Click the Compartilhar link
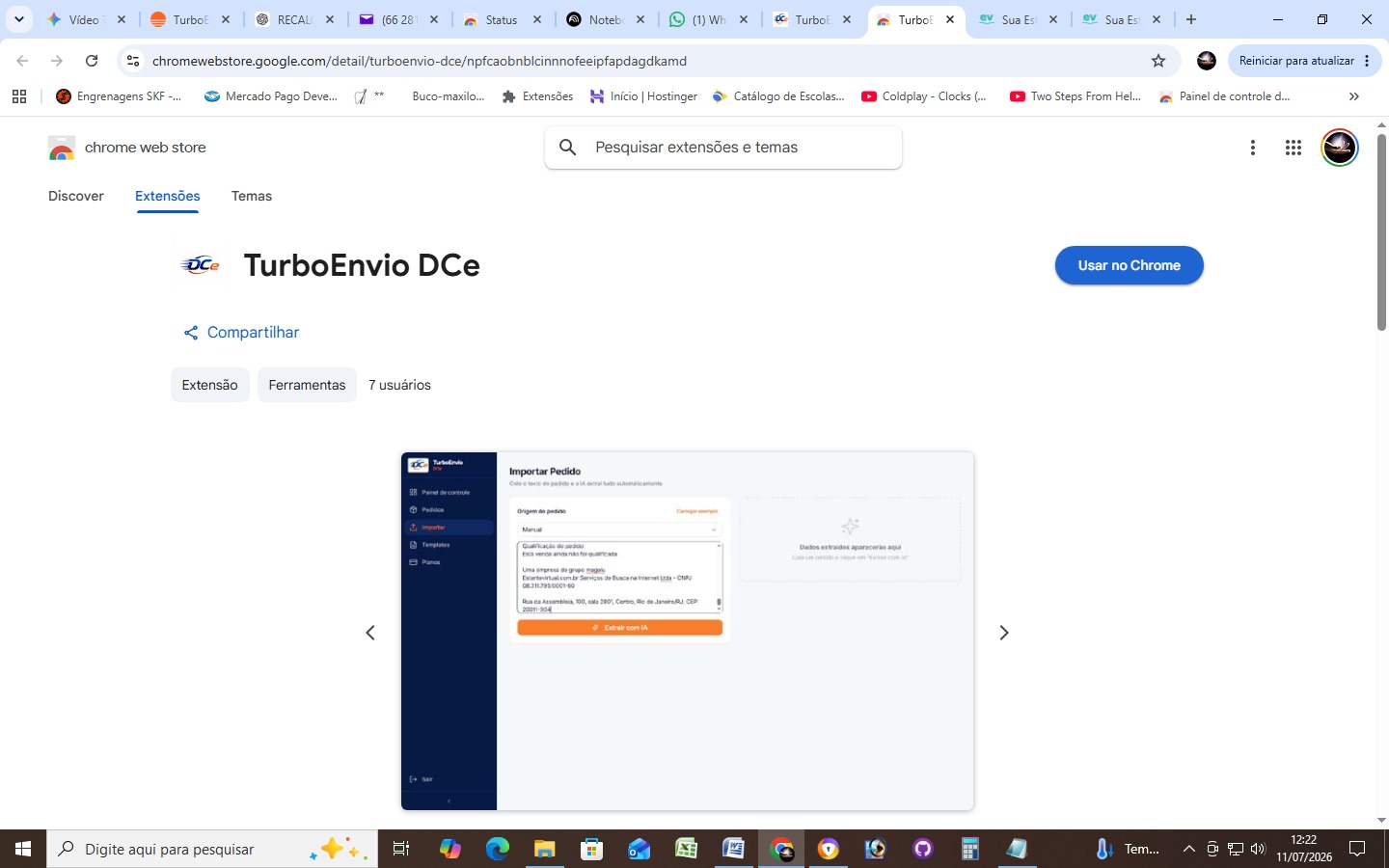1389x868 pixels. point(241,333)
